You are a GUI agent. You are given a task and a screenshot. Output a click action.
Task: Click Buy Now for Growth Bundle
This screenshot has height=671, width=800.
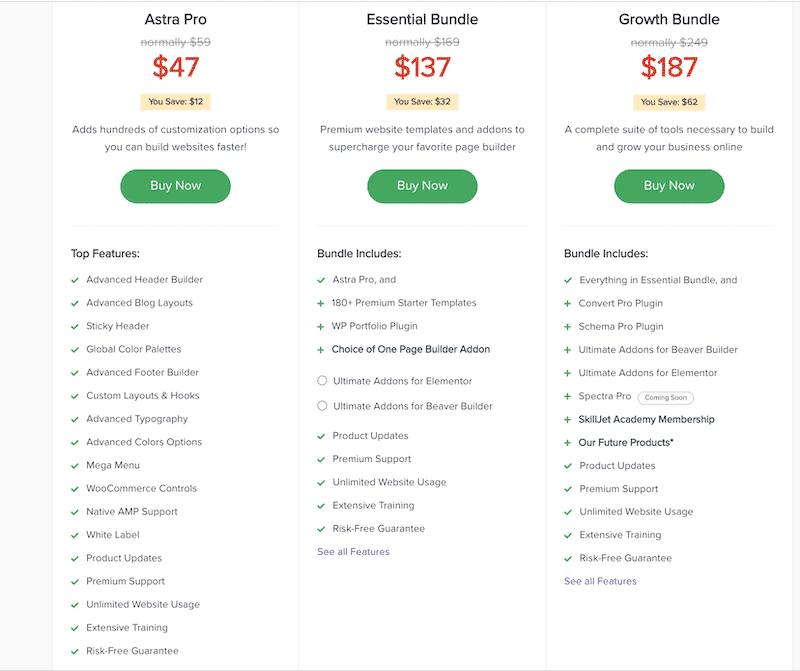[x=669, y=186]
